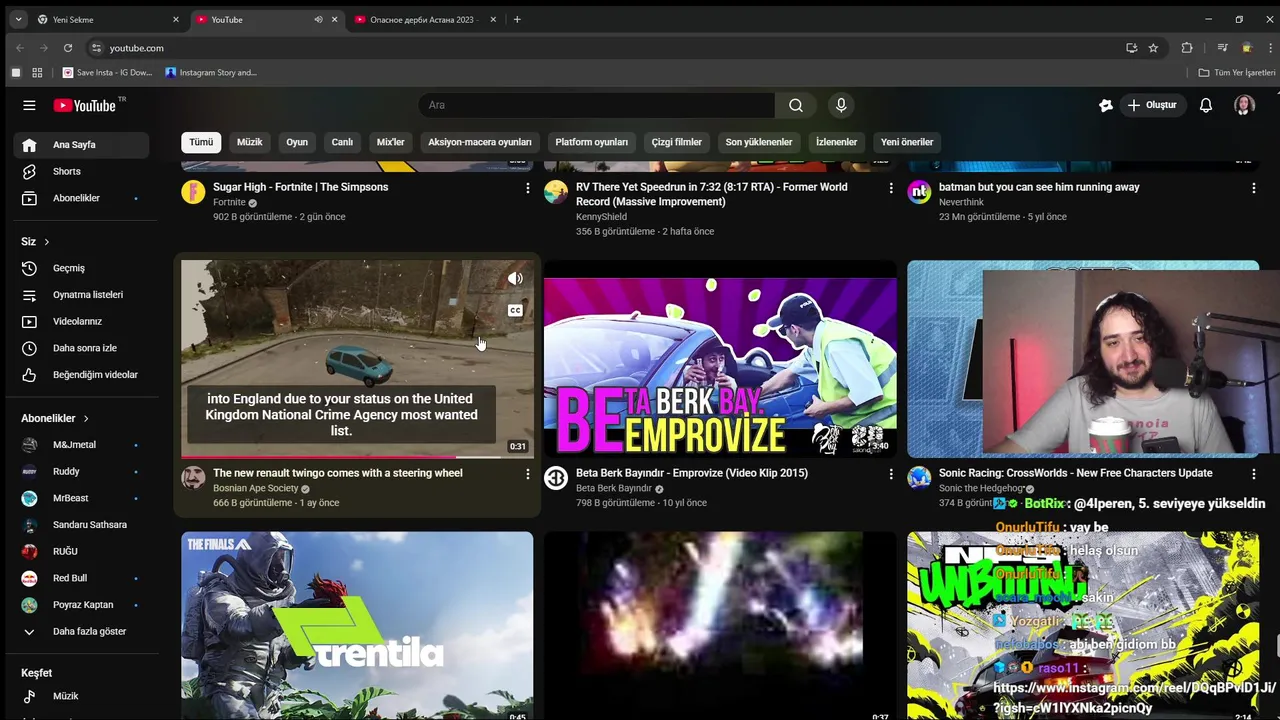Reload the page with the browser refresh button
The image size is (1280, 720).
67,48
